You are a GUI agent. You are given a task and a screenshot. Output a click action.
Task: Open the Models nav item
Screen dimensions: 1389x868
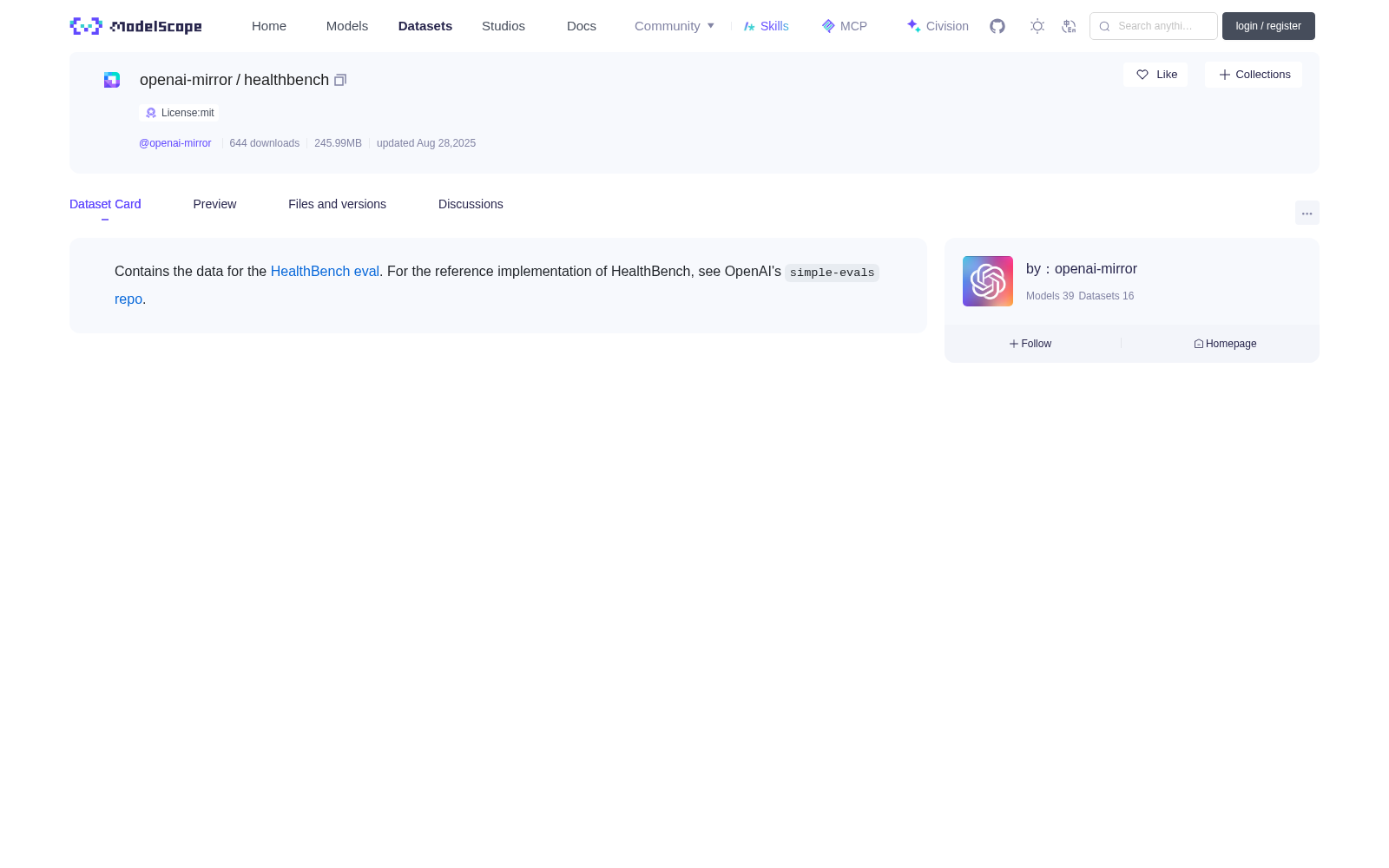[347, 26]
